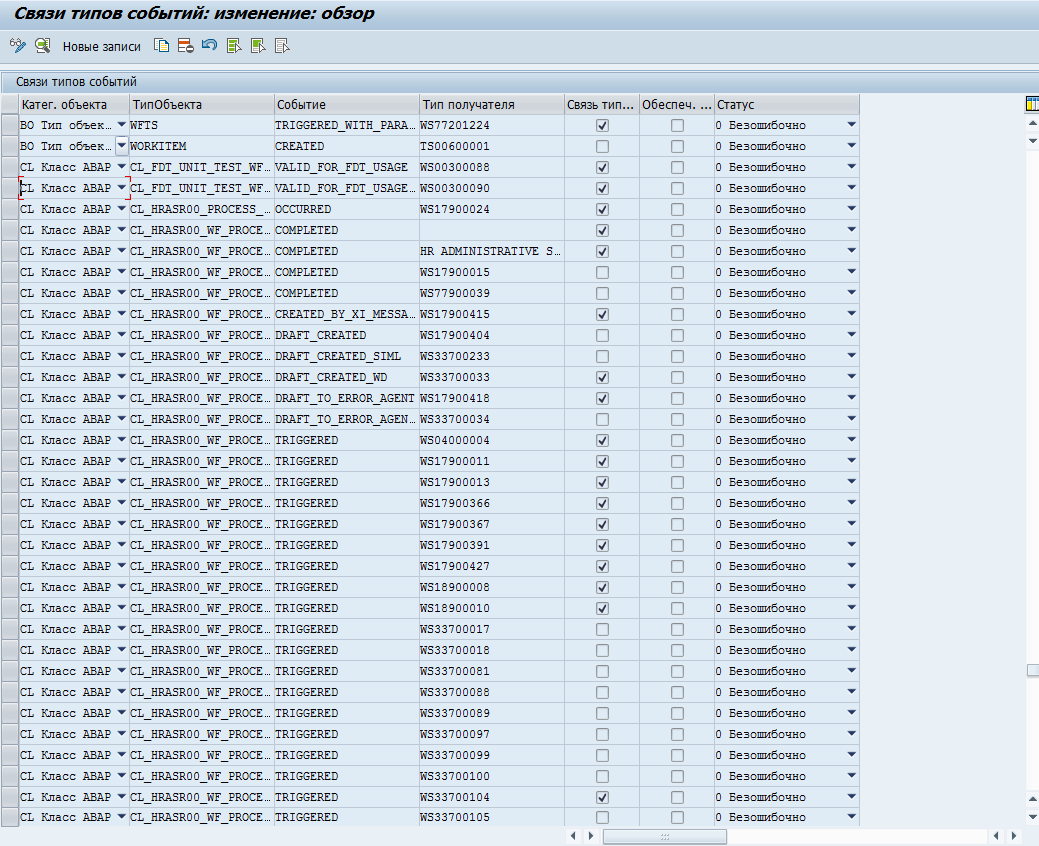Click receiver type cell 'WS18900008'

pyautogui.click(x=492, y=588)
